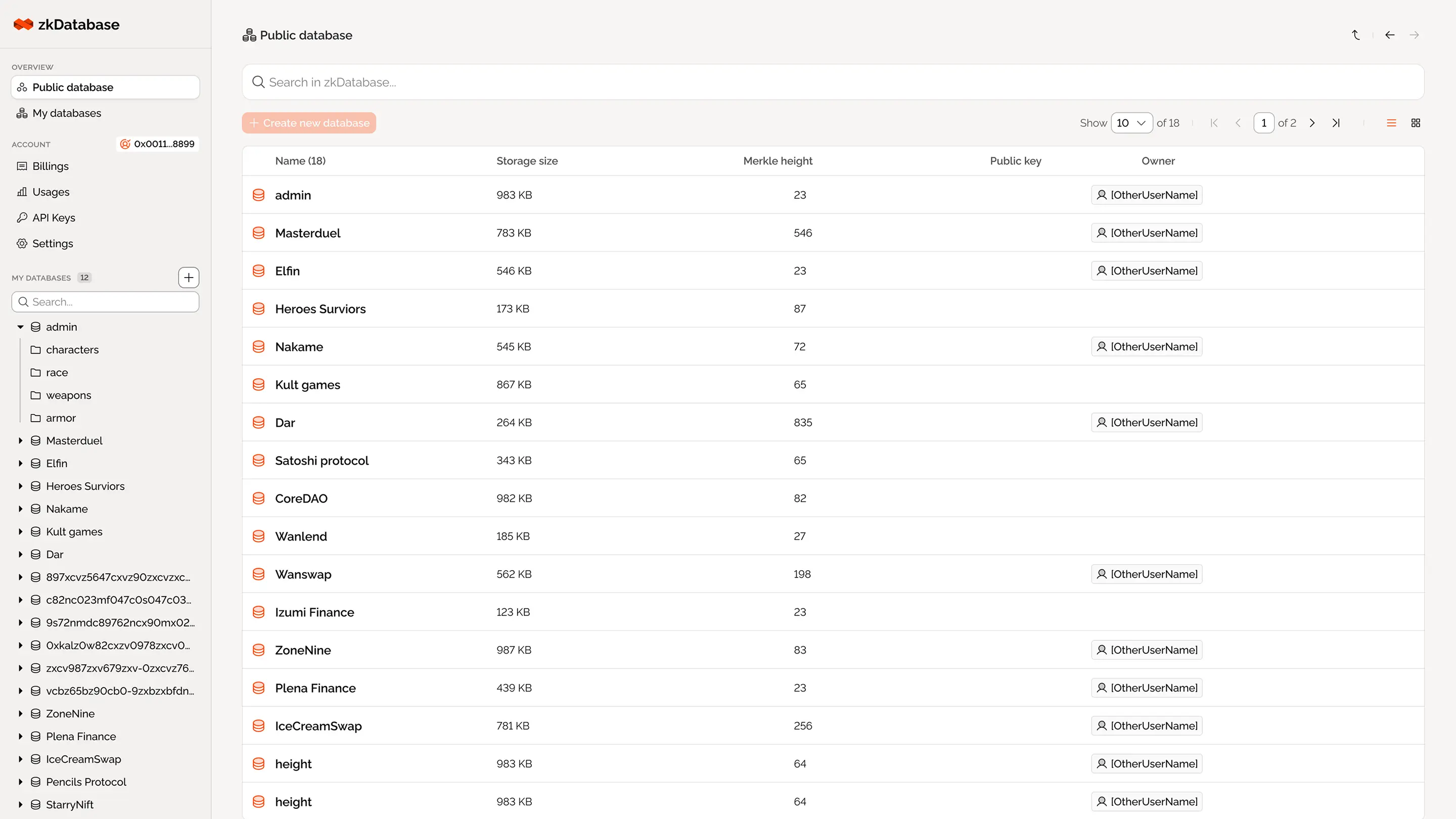
Task: Click the Storage size column header
Action: [527, 161]
